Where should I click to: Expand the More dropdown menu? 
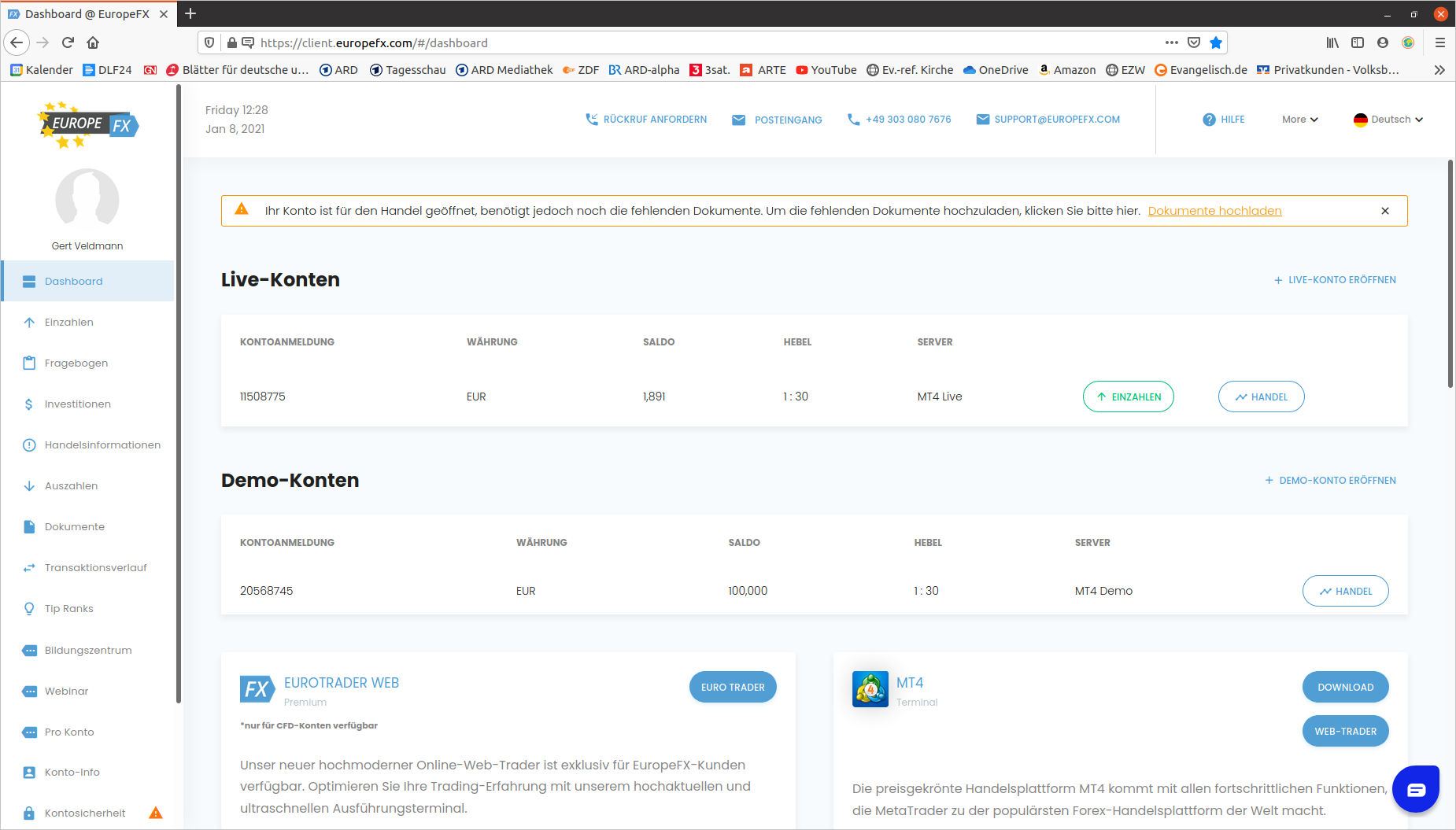tap(1299, 120)
